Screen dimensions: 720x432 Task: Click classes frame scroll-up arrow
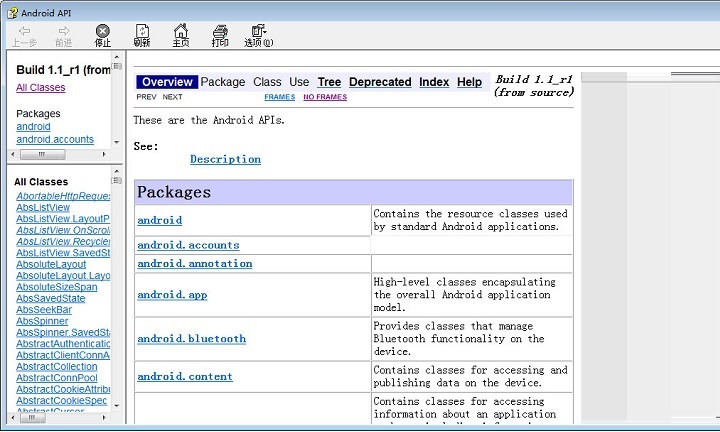tap(117, 171)
